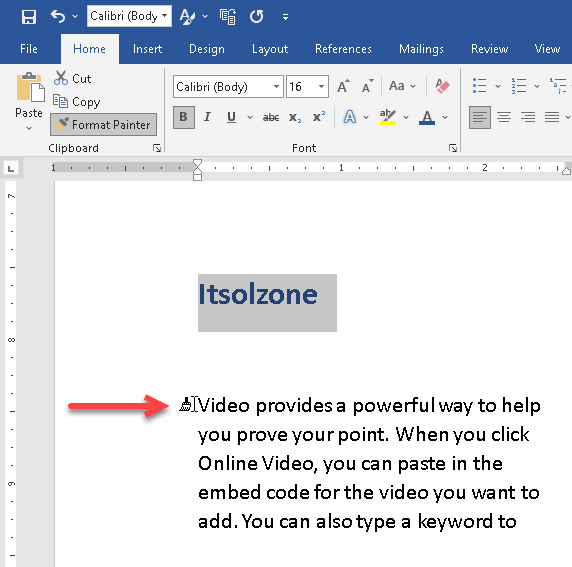Open the References tab

pos(343,49)
